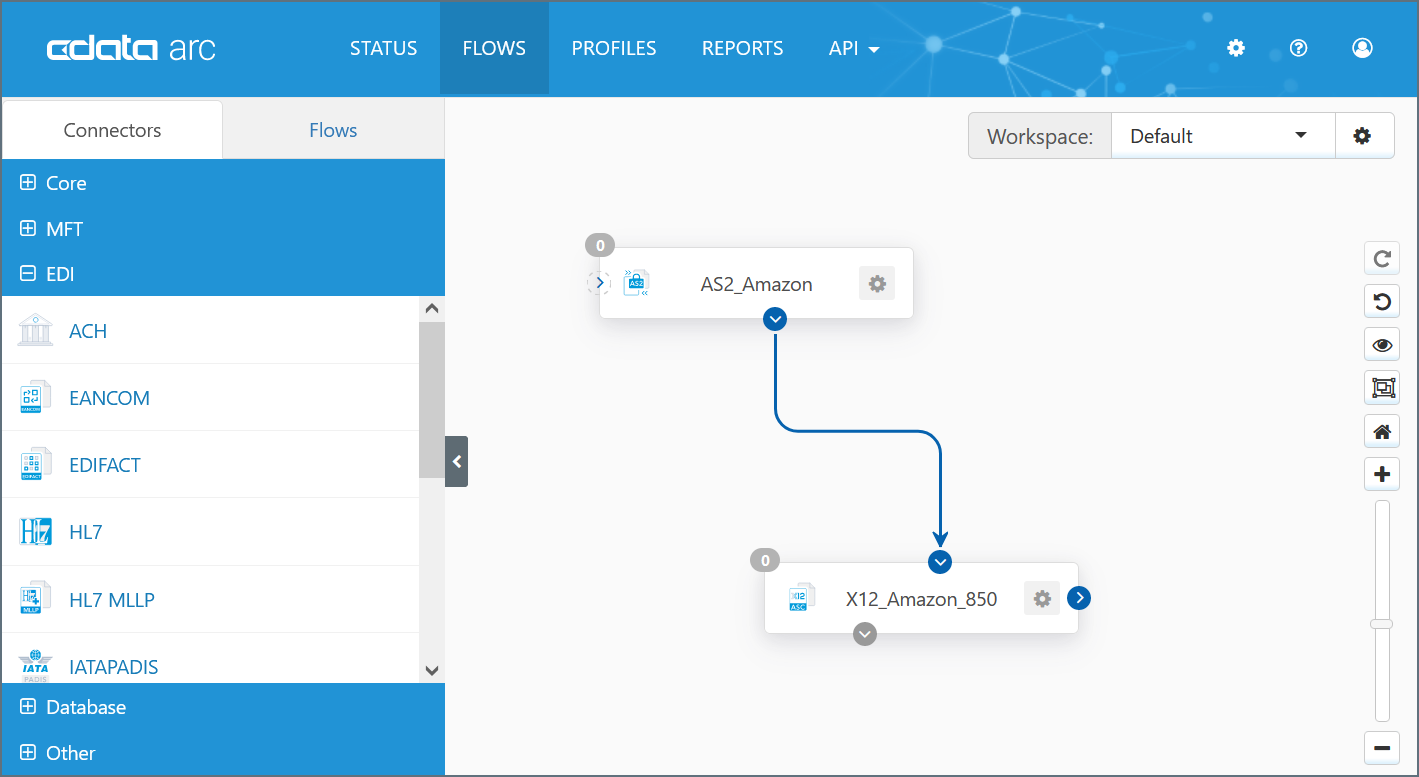Switch to the Connectors tab
The width and height of the screenshot is (1419, 777).
(x=112, y=130)
